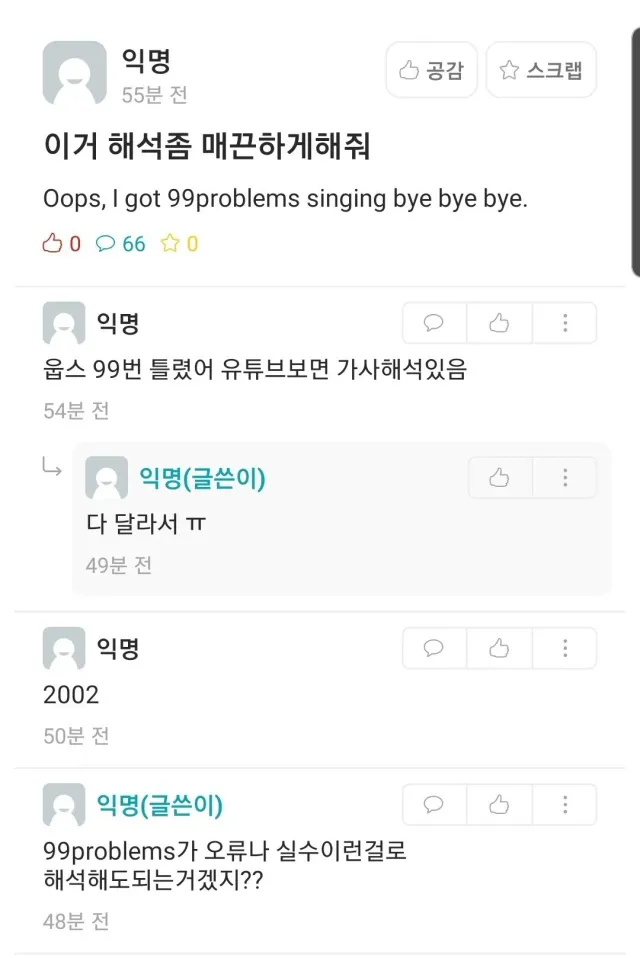The image size is (640, 958).
Task: Click the comment bubble icon on the author's last comment
Action: [x=433, y=805]
